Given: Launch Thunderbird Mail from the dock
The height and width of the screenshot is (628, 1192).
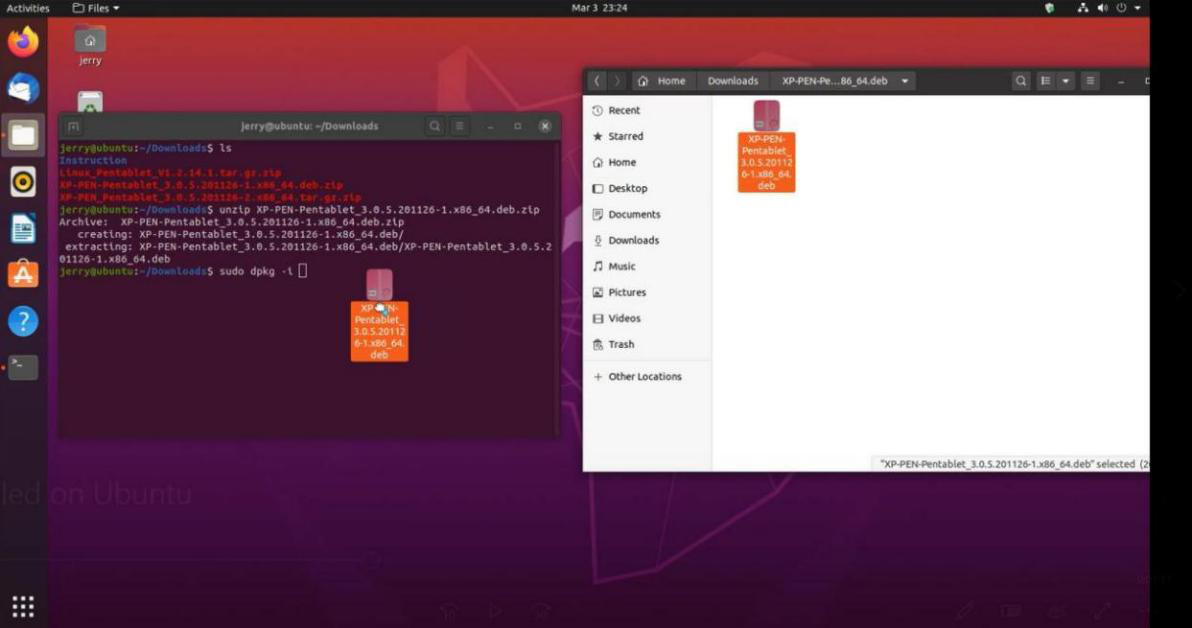Looking at the screenshot, I should click(x=23, y=88).
